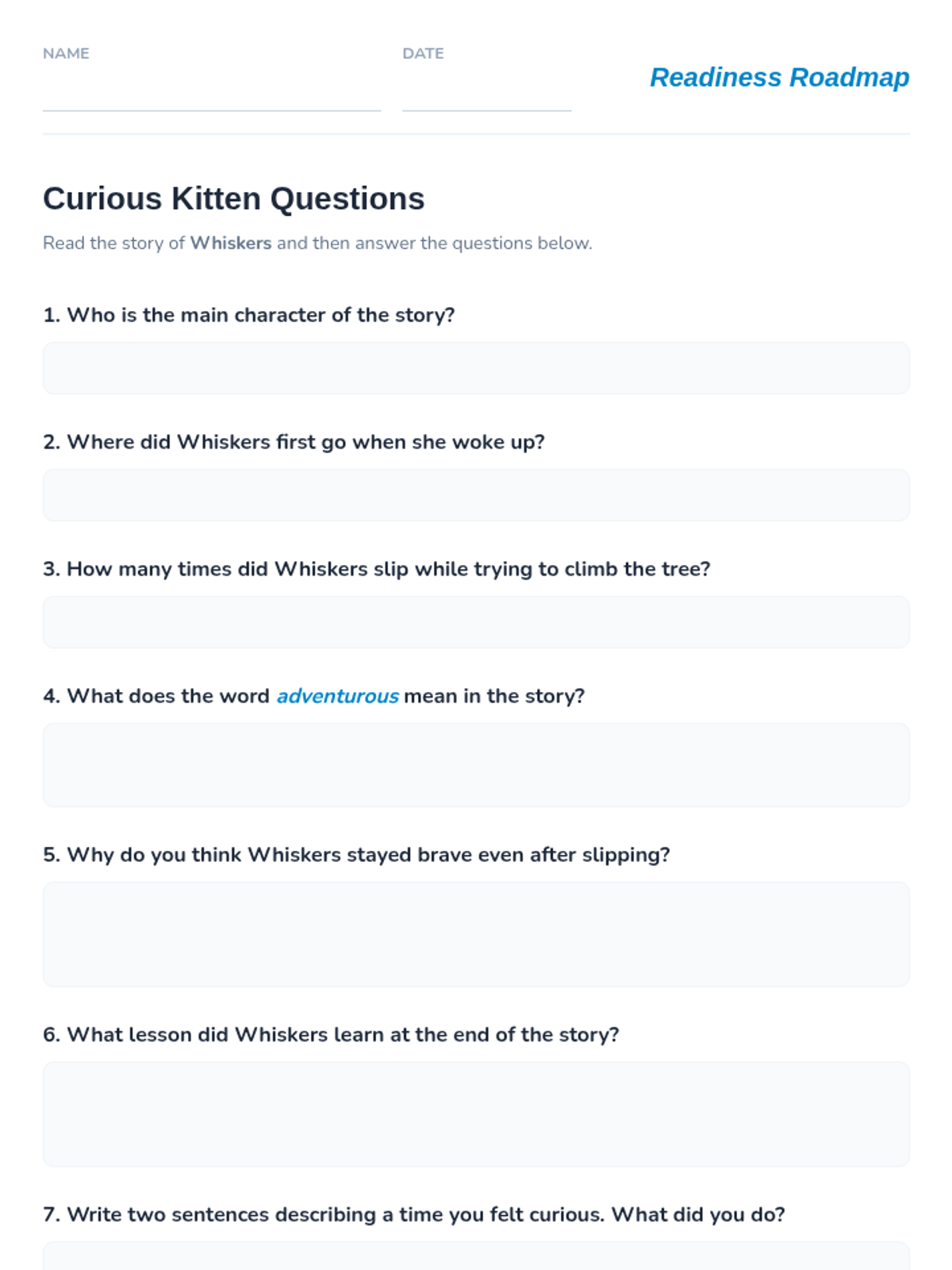Image resolution: width=952 pixels, height=1270 pixels.
Task: Click question 7 text about feeling curious
Action: (414, 1215)
